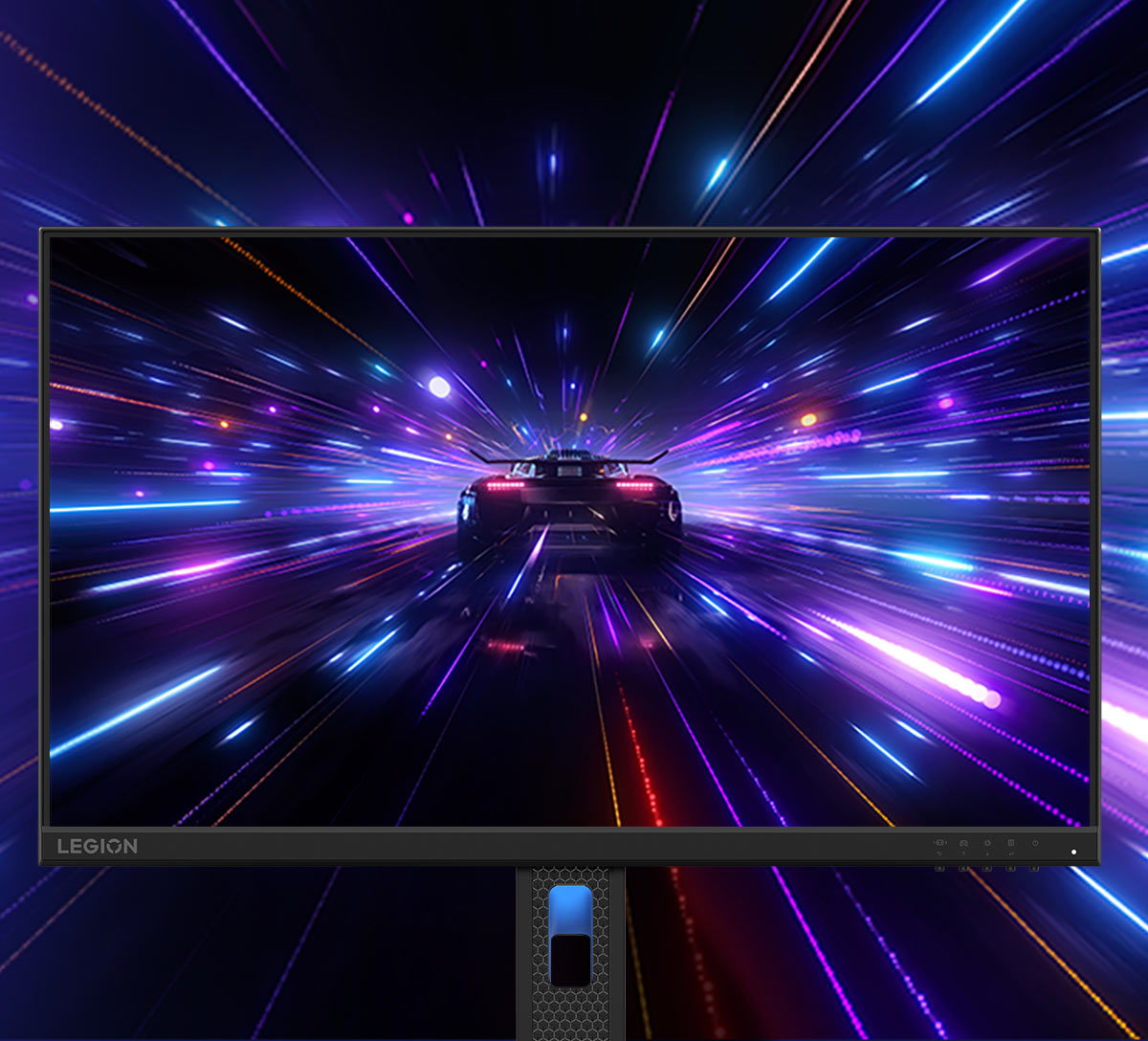Open the OSD menu icon on bezel
1148x1041 pixels.
[x=1010, y=843]
